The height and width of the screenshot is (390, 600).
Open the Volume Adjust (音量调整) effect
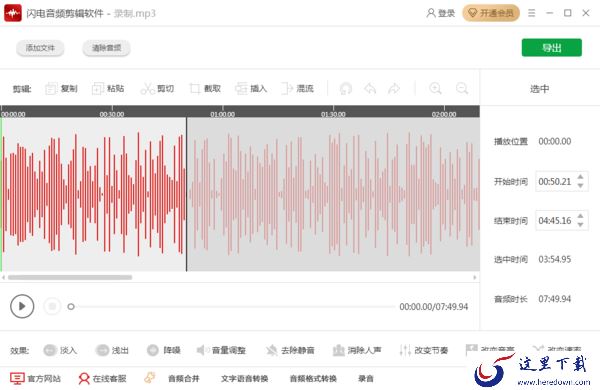click(221, 350)
